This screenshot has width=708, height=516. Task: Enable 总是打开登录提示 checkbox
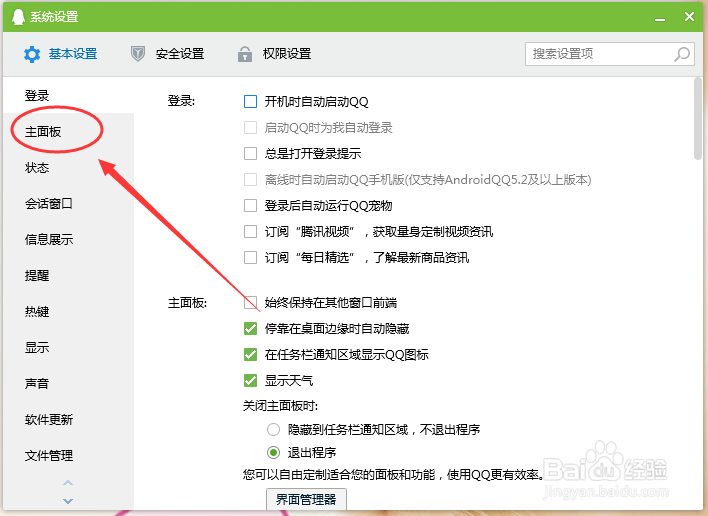[251, 153]
